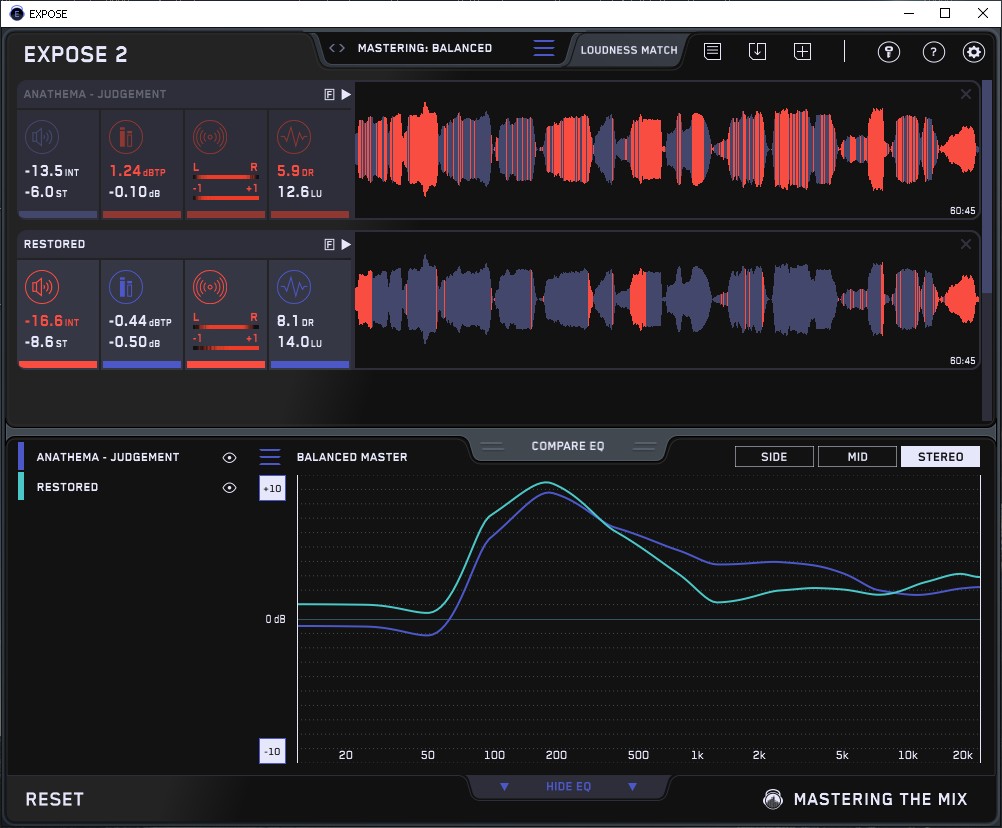Click the Reset button
This screenshot has width=1002, height=828.
(54, 799)
